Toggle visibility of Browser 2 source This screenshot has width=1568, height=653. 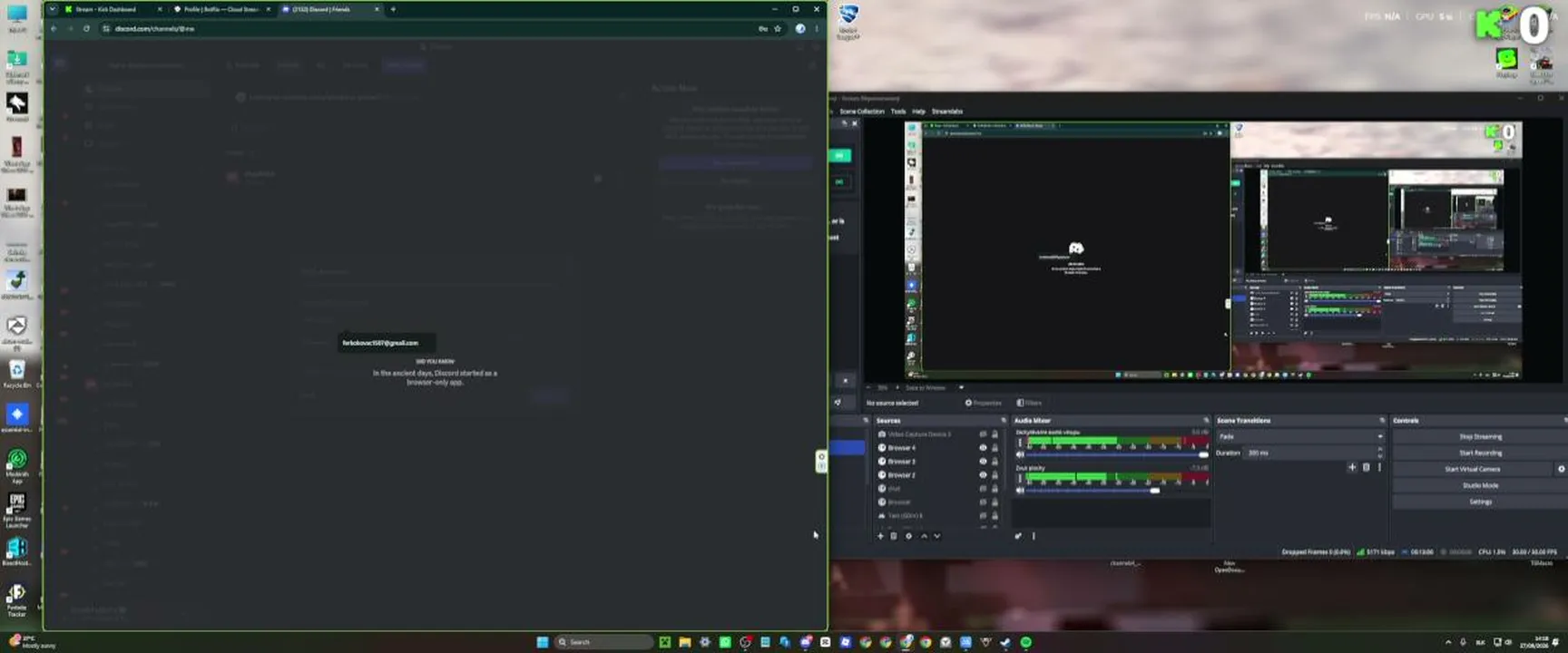(x=983, y=475)
